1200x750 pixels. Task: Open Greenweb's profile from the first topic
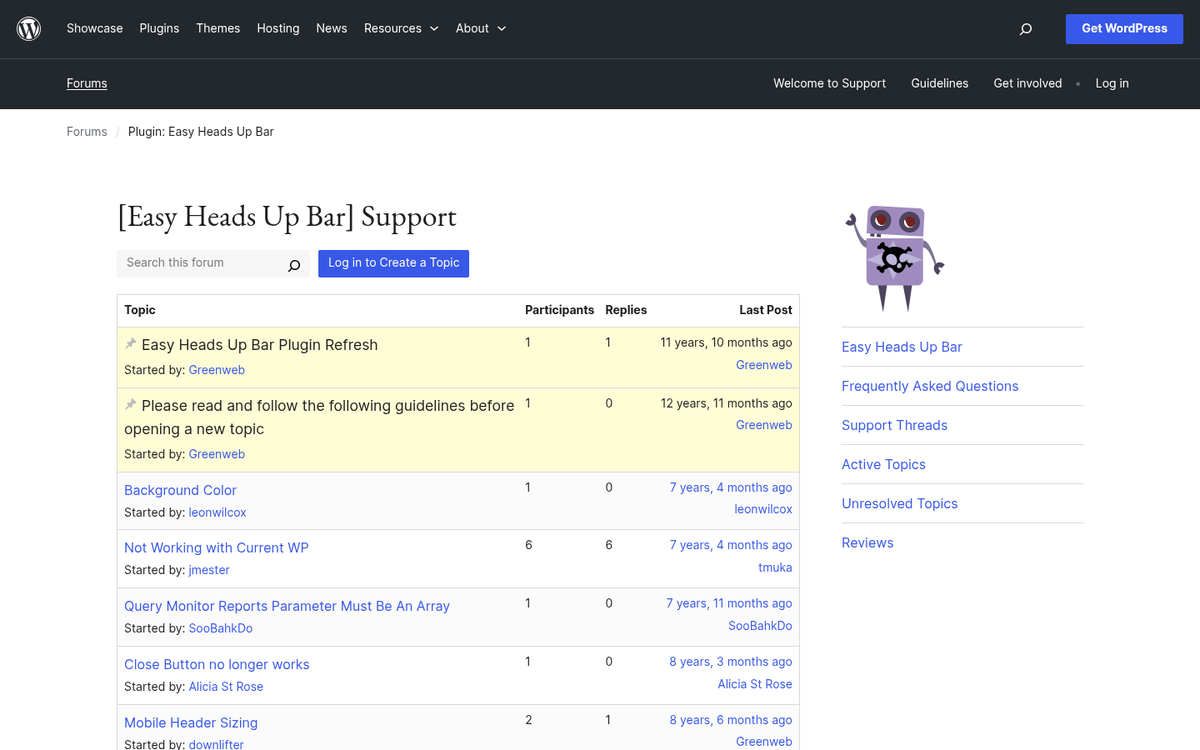(216, 369)
